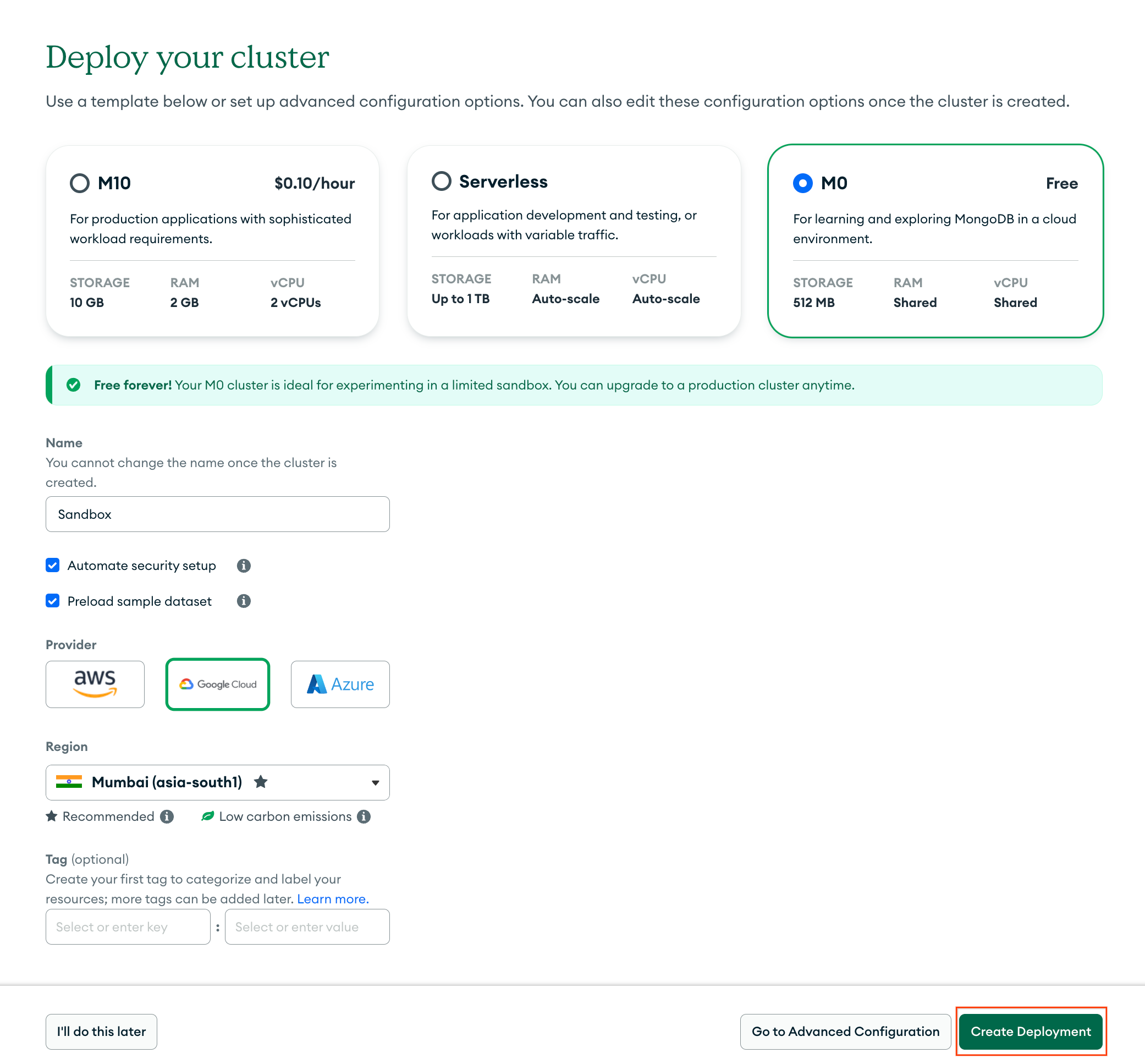Viewport: 1145px width, 1064px height.
Task: Click the tag key input field
Action: pyautogui.click(x=128, y=926)
